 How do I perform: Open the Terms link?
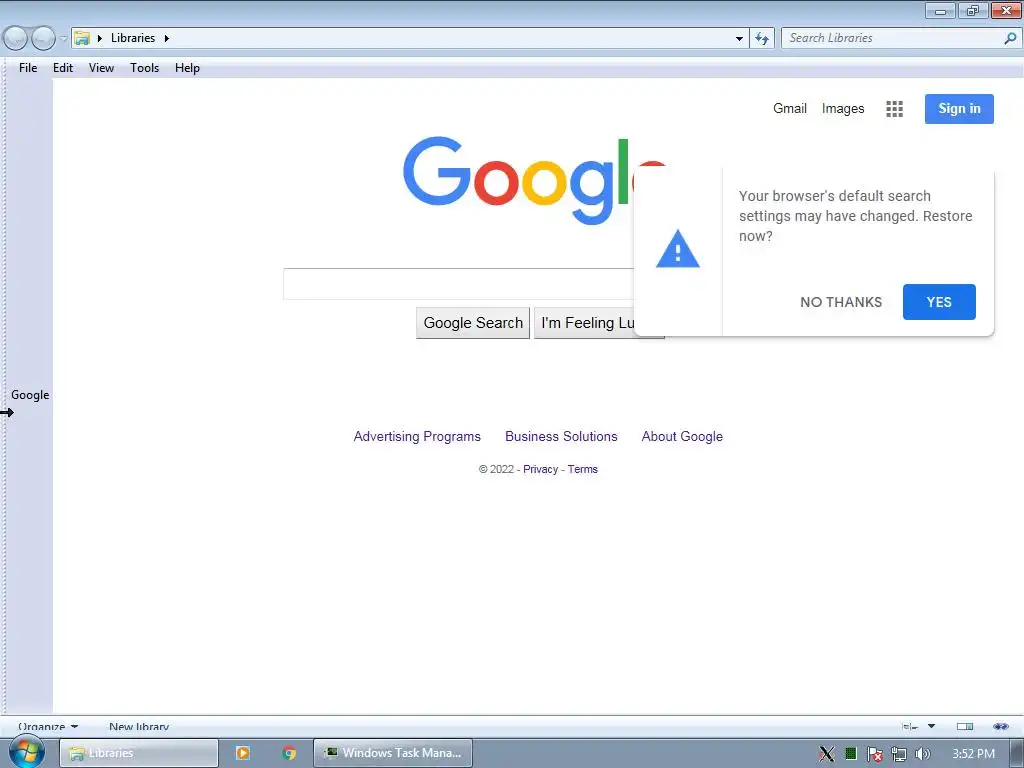point(583,469)
